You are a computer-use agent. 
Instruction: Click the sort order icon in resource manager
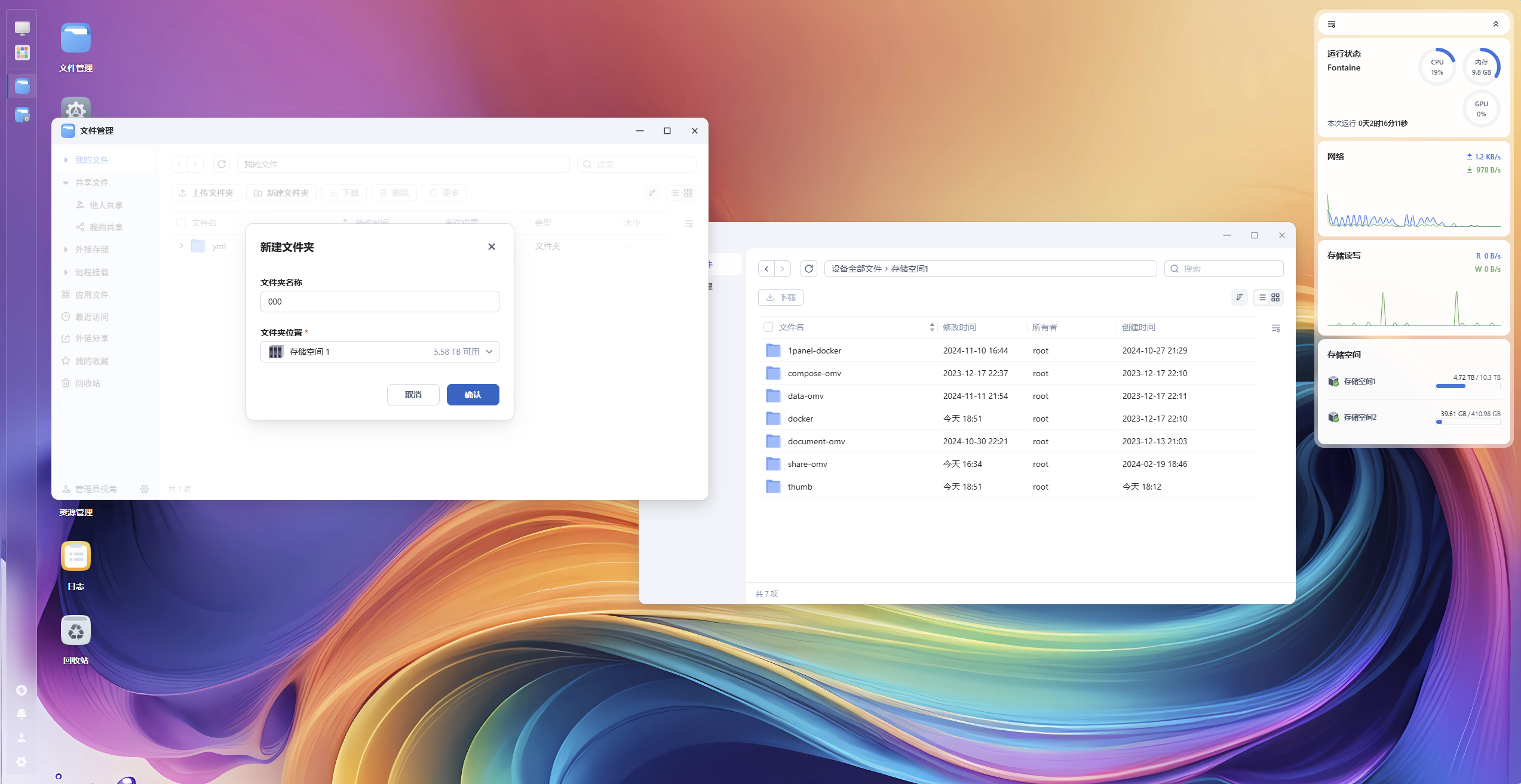pyautogui.click(x=1240, y=297)
